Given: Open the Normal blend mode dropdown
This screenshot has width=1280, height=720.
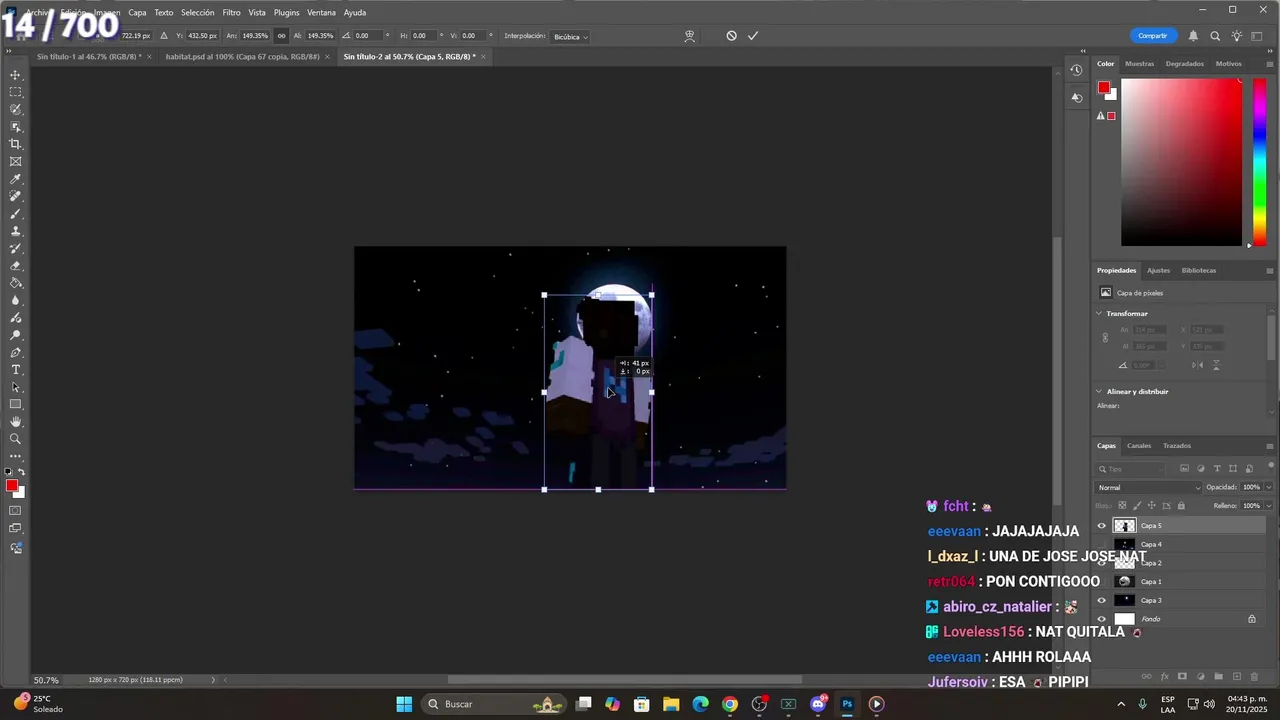Looking at the screenshot, I should point(1149,488).
